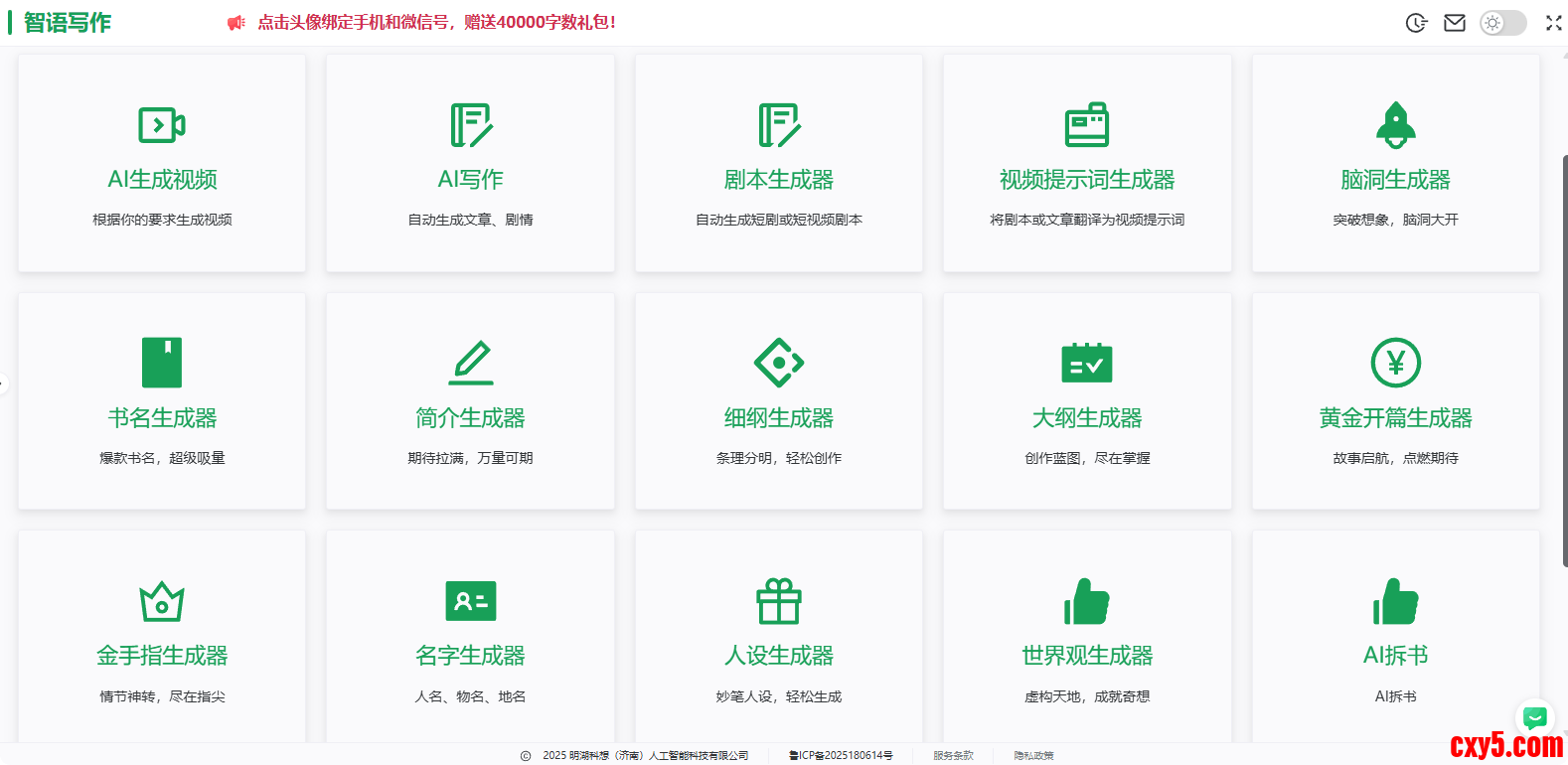Open the 简介生成器 pencil icon
The width and height of the screenshot is (1568, 765).
(x=471, y=363)
